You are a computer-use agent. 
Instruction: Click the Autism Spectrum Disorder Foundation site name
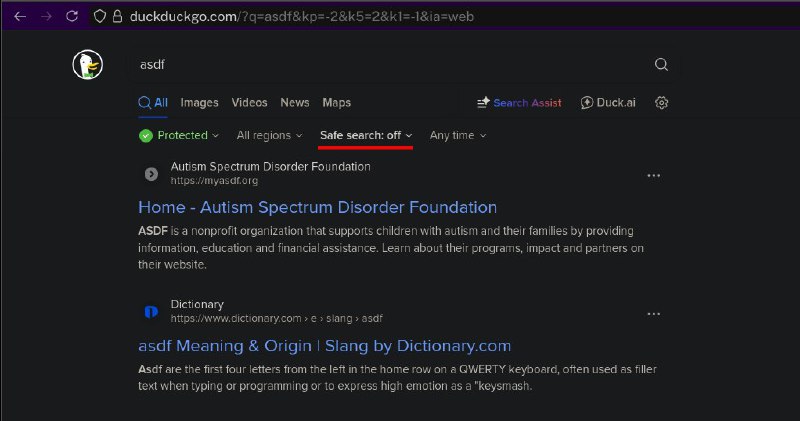click(270, 167)
